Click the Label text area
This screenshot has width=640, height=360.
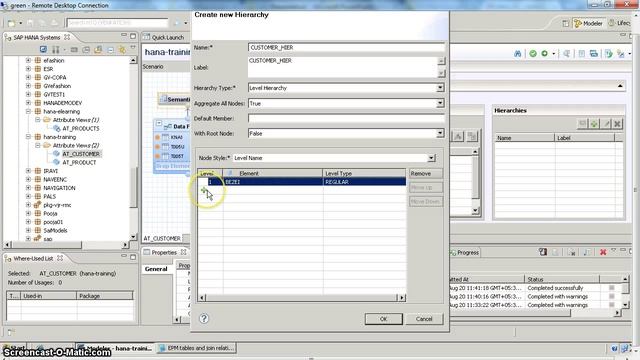click(x=343, y=67)
